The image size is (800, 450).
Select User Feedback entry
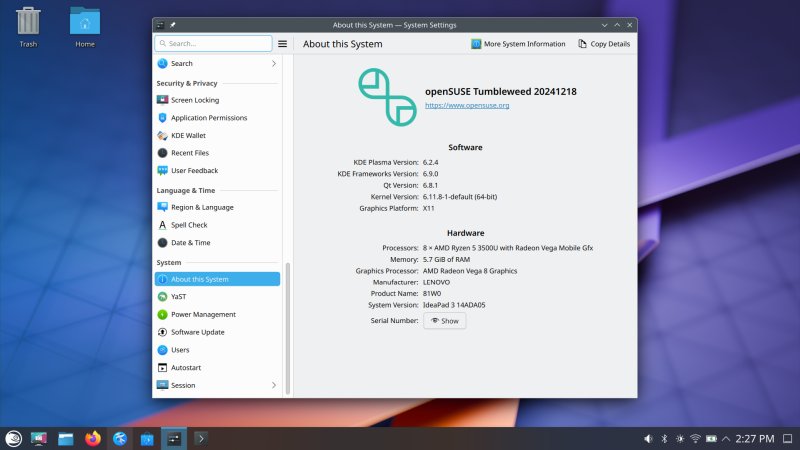pos(217,170)
